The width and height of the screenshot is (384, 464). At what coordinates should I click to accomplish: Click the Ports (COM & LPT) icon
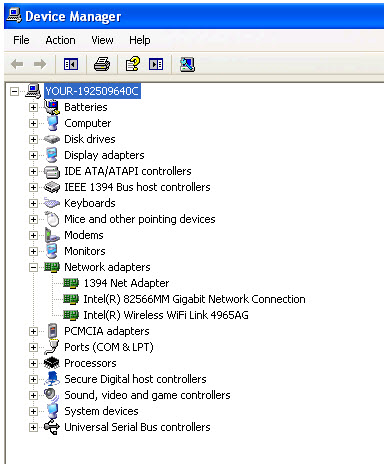52,347
